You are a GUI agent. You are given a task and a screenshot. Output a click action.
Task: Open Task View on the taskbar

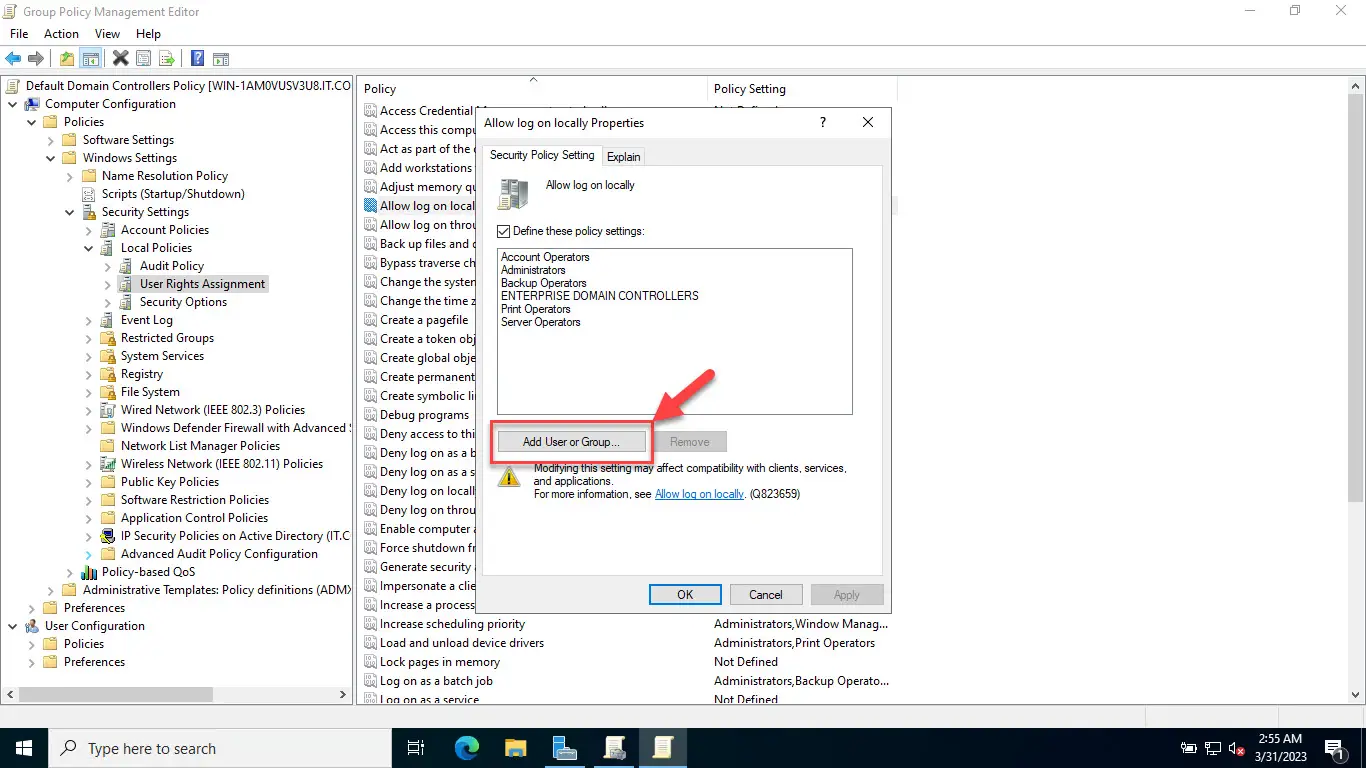click(x=417, y=748)
